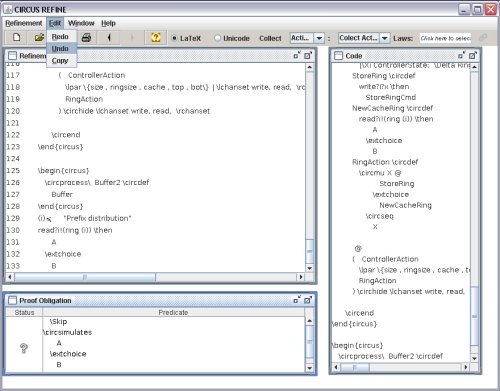Click the Refinement panel's document icon
This screenshot has height=391, width=500.
tap(12, 56)
